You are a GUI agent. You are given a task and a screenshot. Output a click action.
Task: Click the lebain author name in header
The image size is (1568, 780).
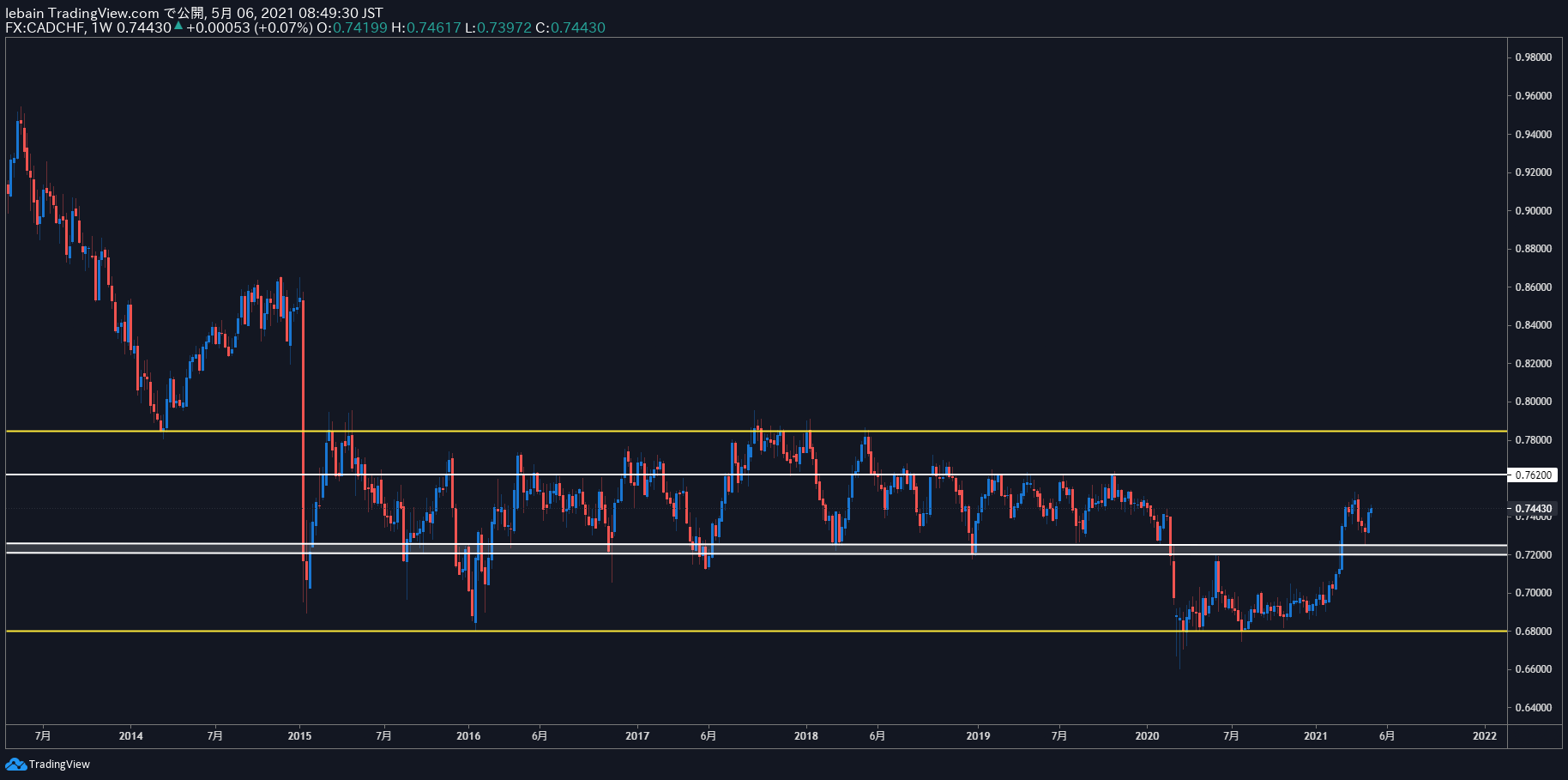[x=25, y=13]
